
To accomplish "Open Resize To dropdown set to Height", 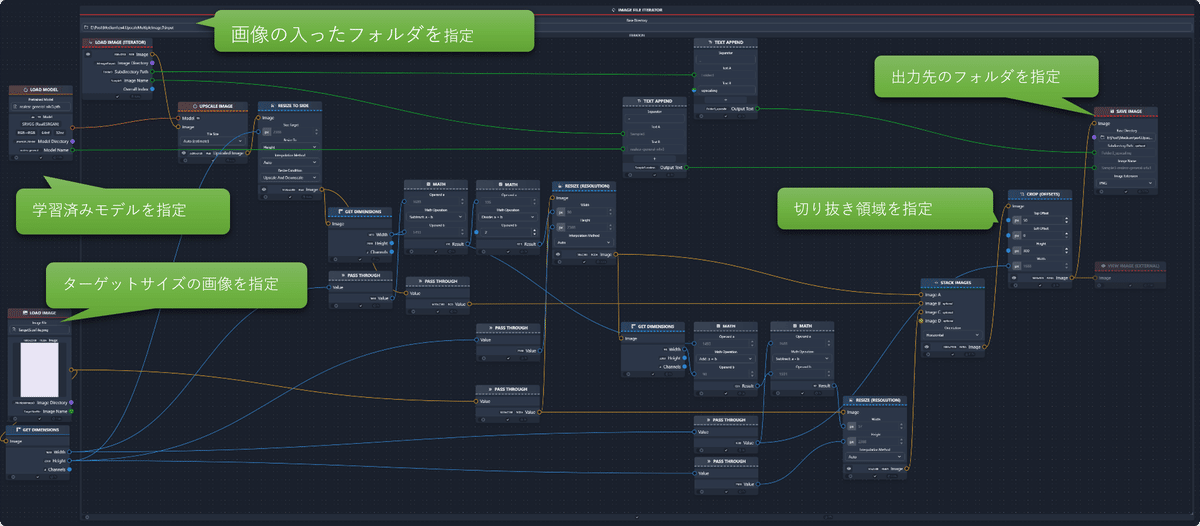I will 290,147.
